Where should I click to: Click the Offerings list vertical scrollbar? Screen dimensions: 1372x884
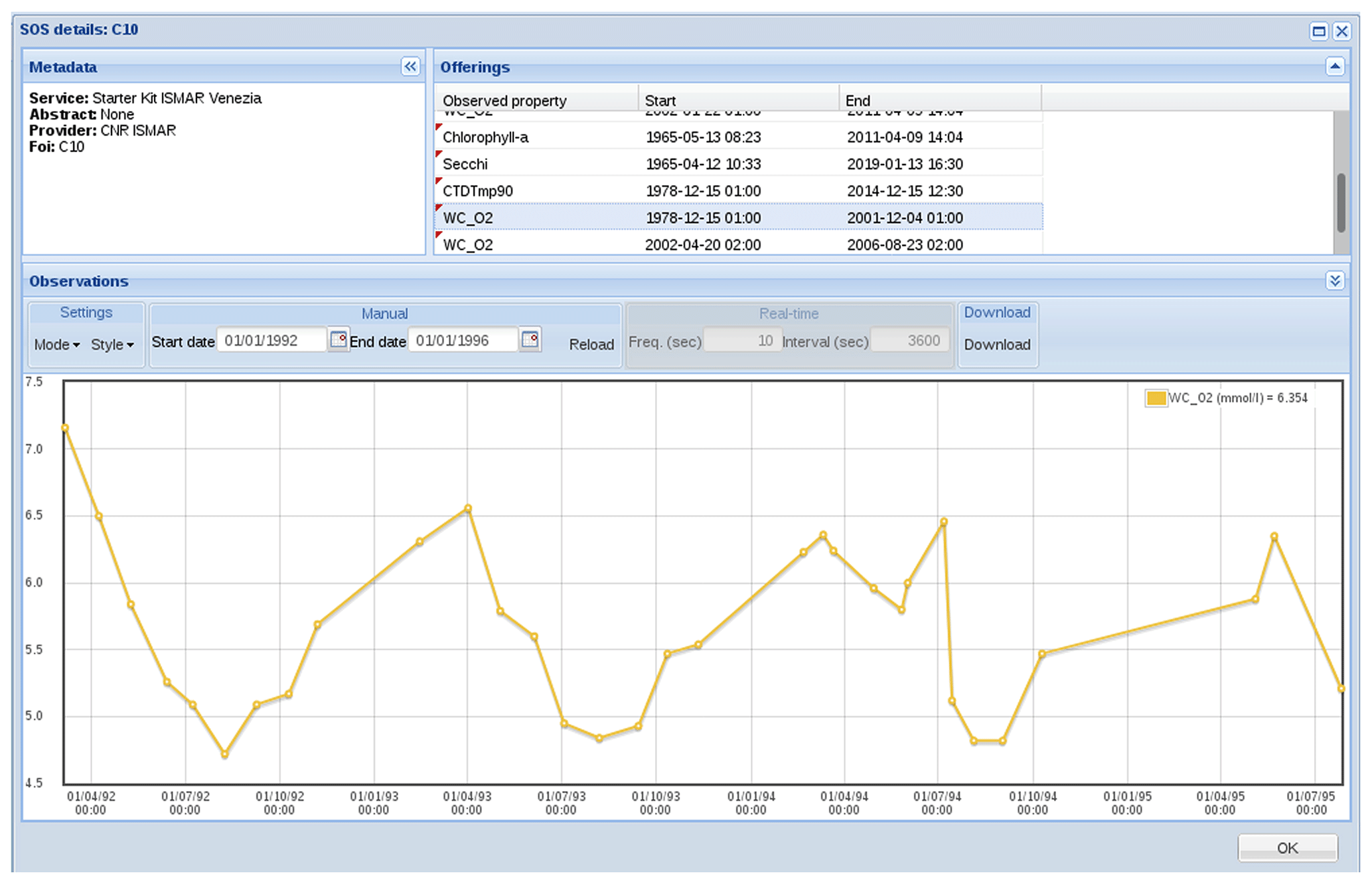tap(1341, 202)
